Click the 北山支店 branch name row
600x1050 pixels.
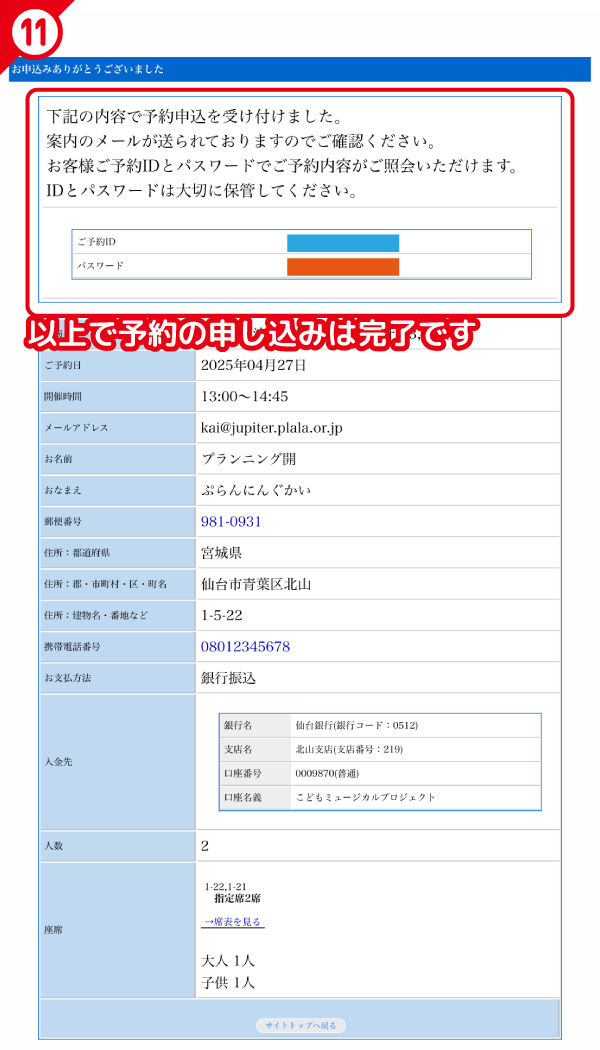(x=348, y=749)
